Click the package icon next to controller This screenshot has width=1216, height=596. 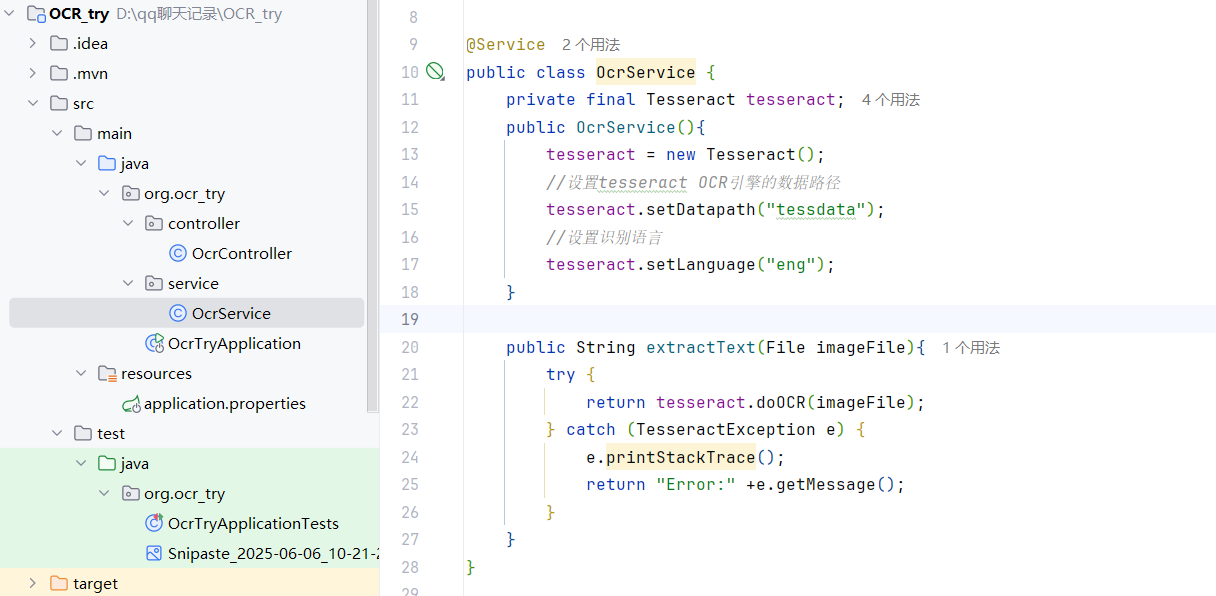coord(152,223)
